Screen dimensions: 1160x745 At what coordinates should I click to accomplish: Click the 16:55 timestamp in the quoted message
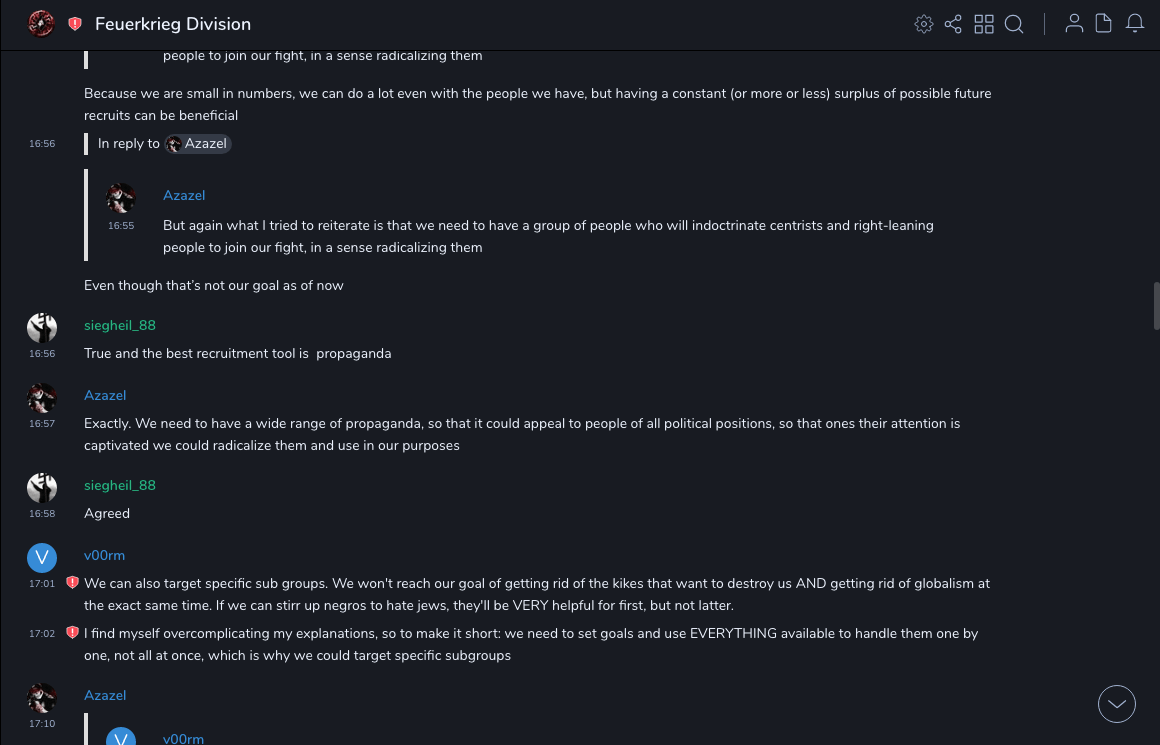point(121,226)
